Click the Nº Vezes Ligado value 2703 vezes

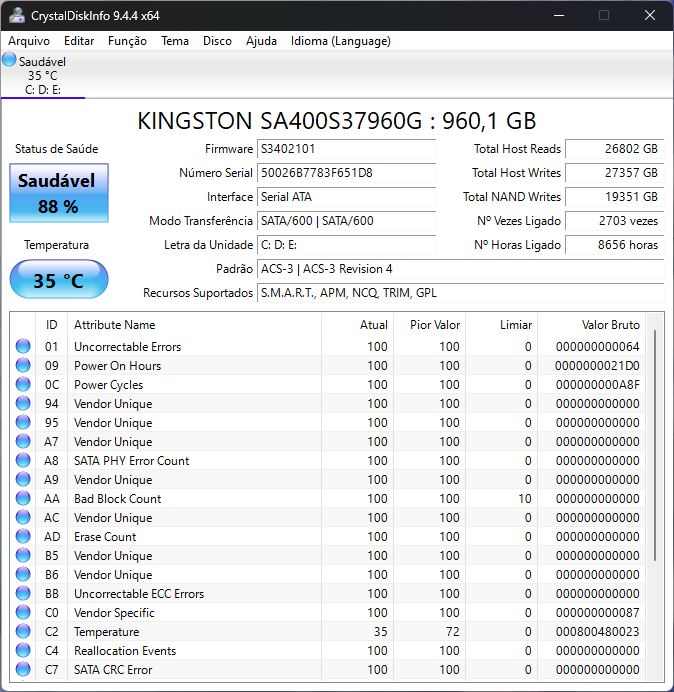click(x=614, y=221)
